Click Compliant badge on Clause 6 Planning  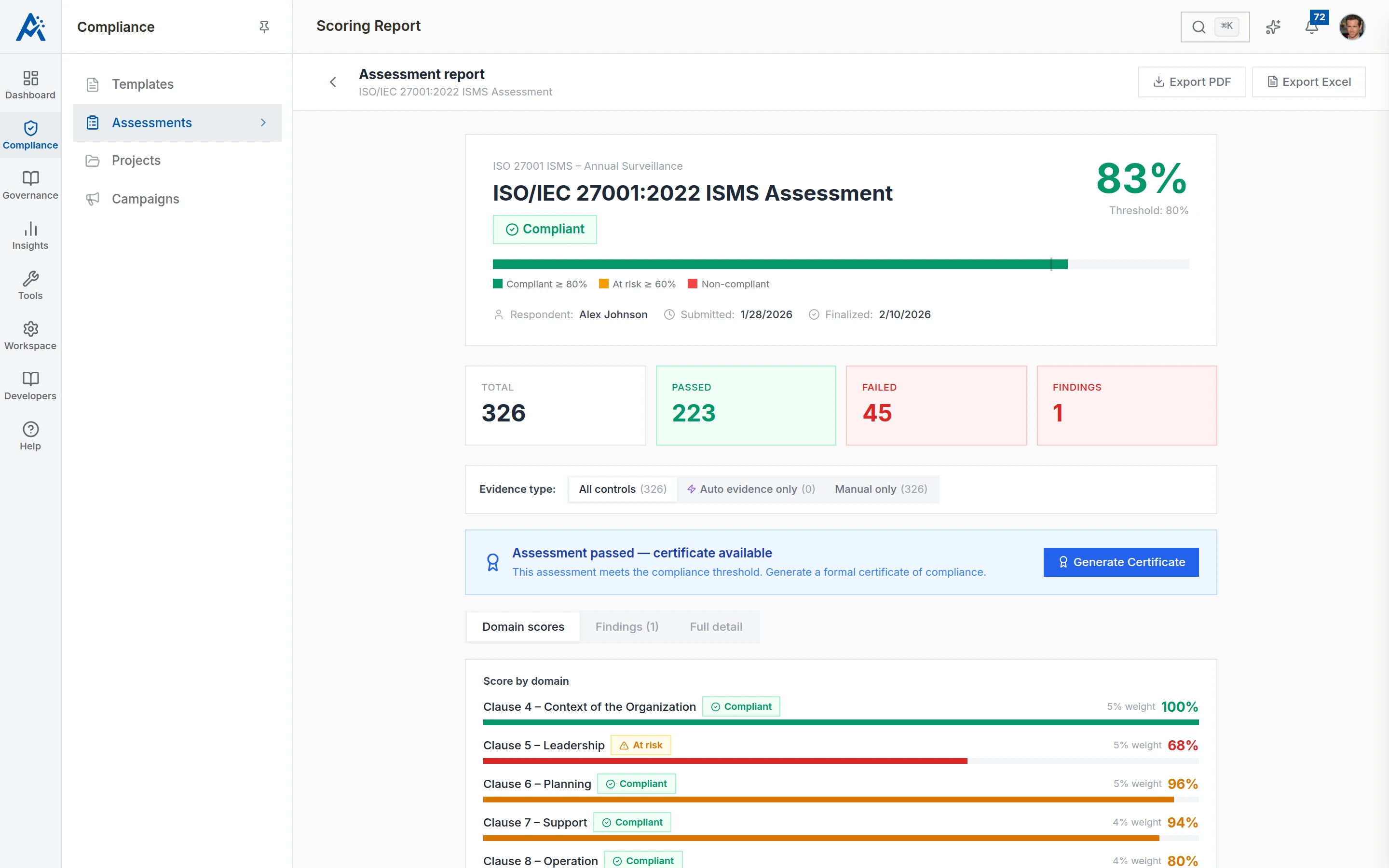click(636, 784)
